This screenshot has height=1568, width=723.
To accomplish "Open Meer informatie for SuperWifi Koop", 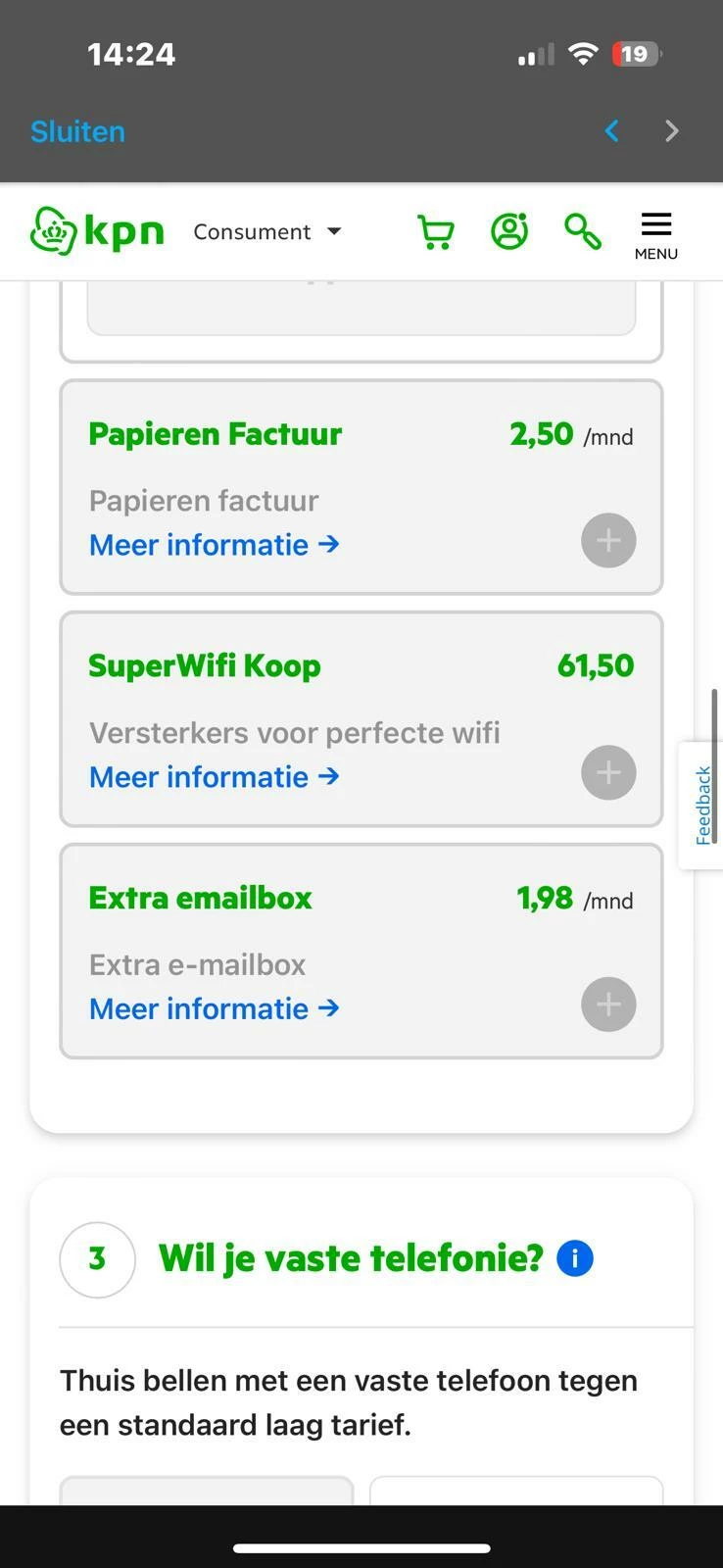I will click(x=214, y=777).
